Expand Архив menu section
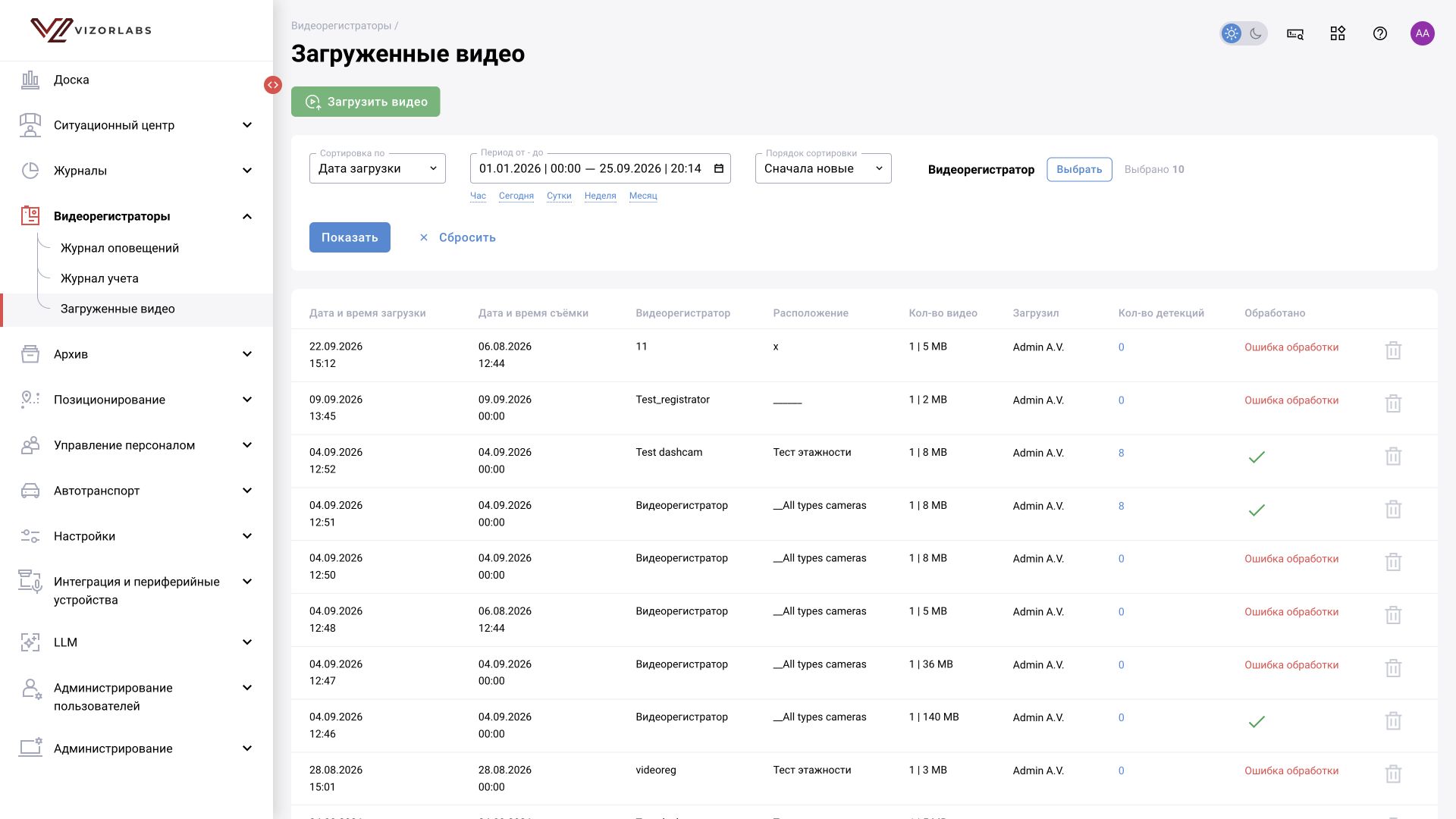The image size is (1456, 819). pyautogui.click(x=247, y=354)
